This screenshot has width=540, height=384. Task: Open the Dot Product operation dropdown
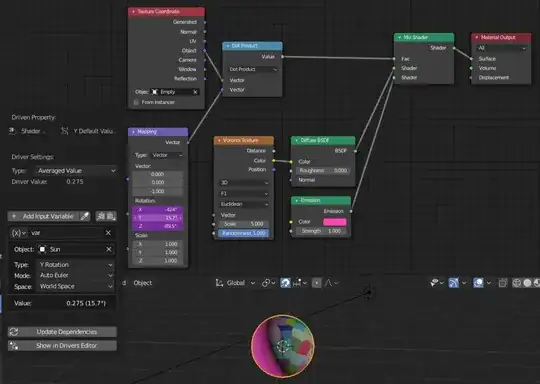(x=253, y=69)
